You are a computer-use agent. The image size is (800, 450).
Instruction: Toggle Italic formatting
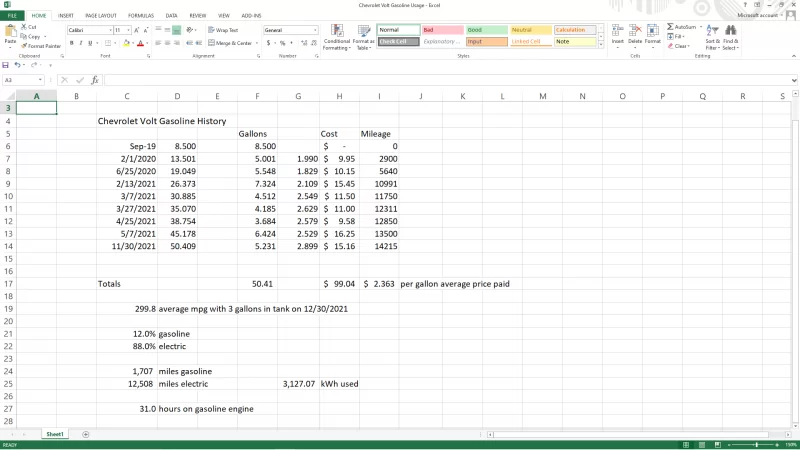(x=80, y=43)
